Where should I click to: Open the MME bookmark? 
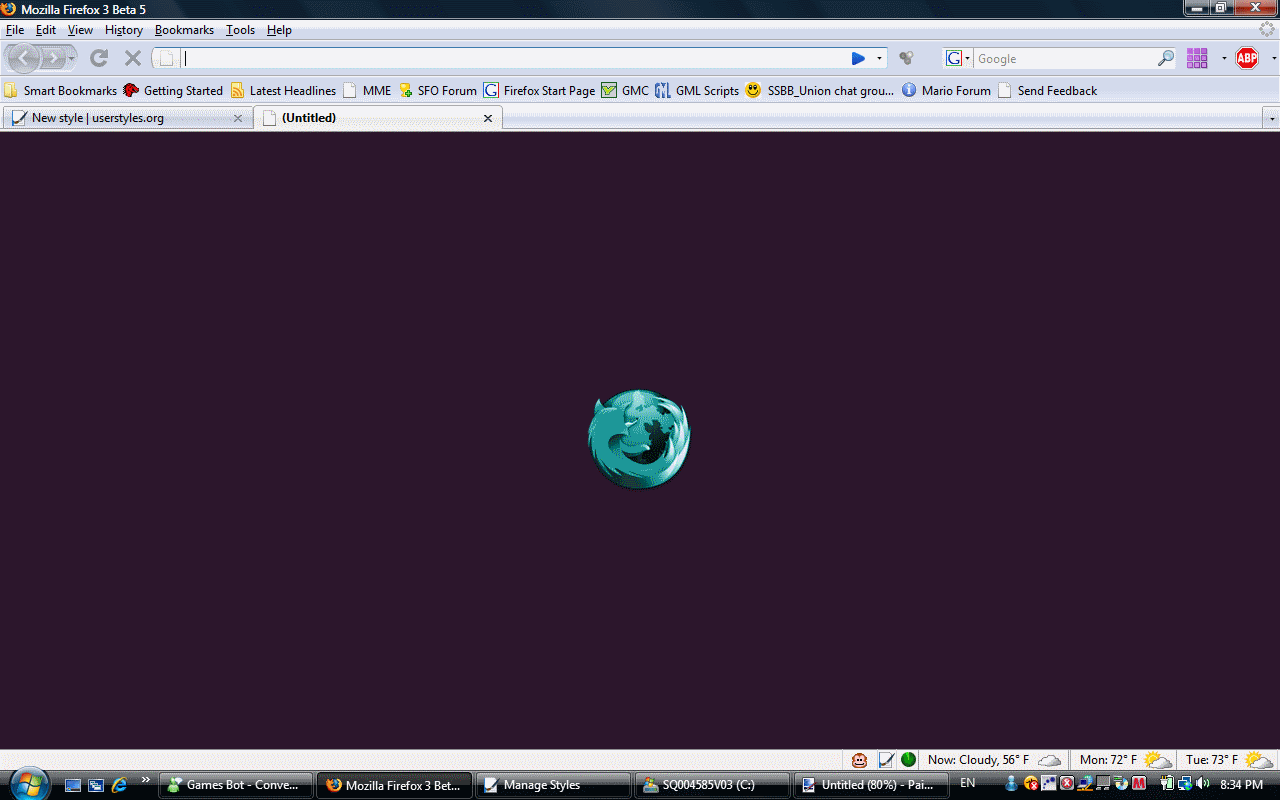(367, 90)
